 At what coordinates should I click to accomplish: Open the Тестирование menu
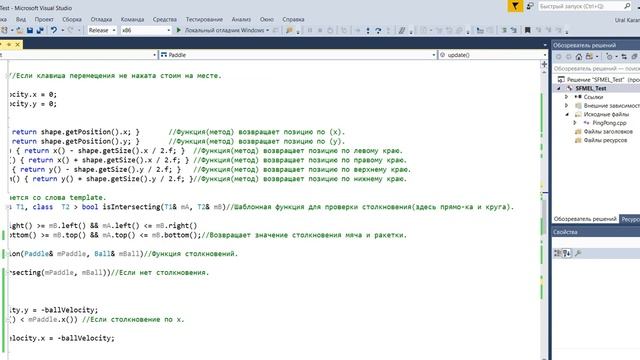click(204, 19)
